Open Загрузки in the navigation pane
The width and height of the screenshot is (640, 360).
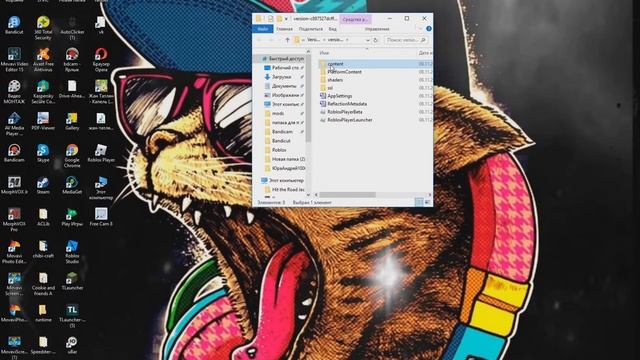tap(282, 77)
